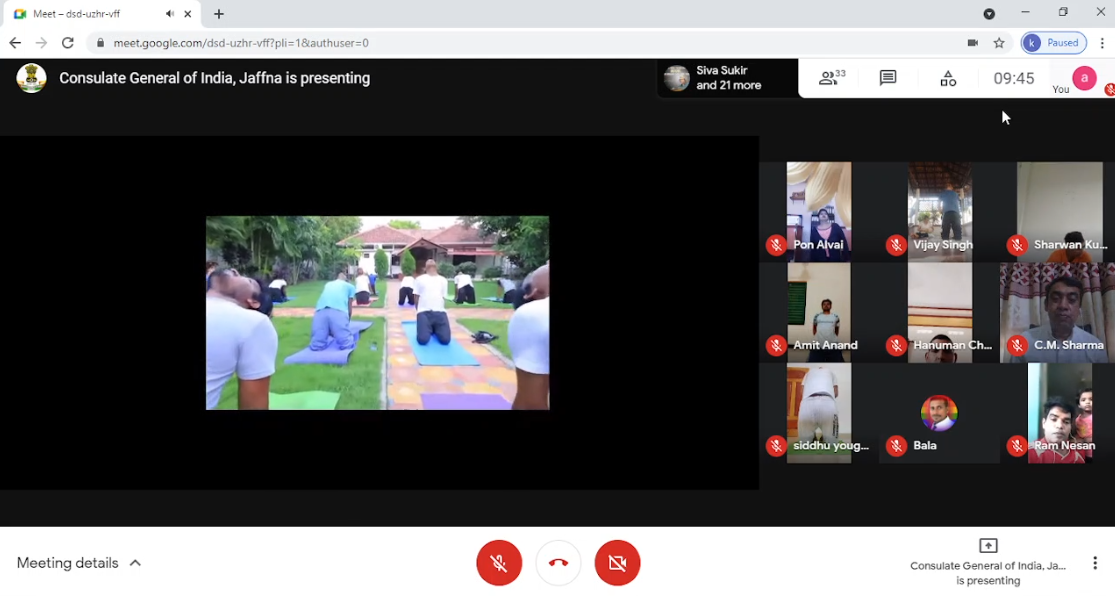Open the participants list icon
1115x596 pixels.
point(832,78)
